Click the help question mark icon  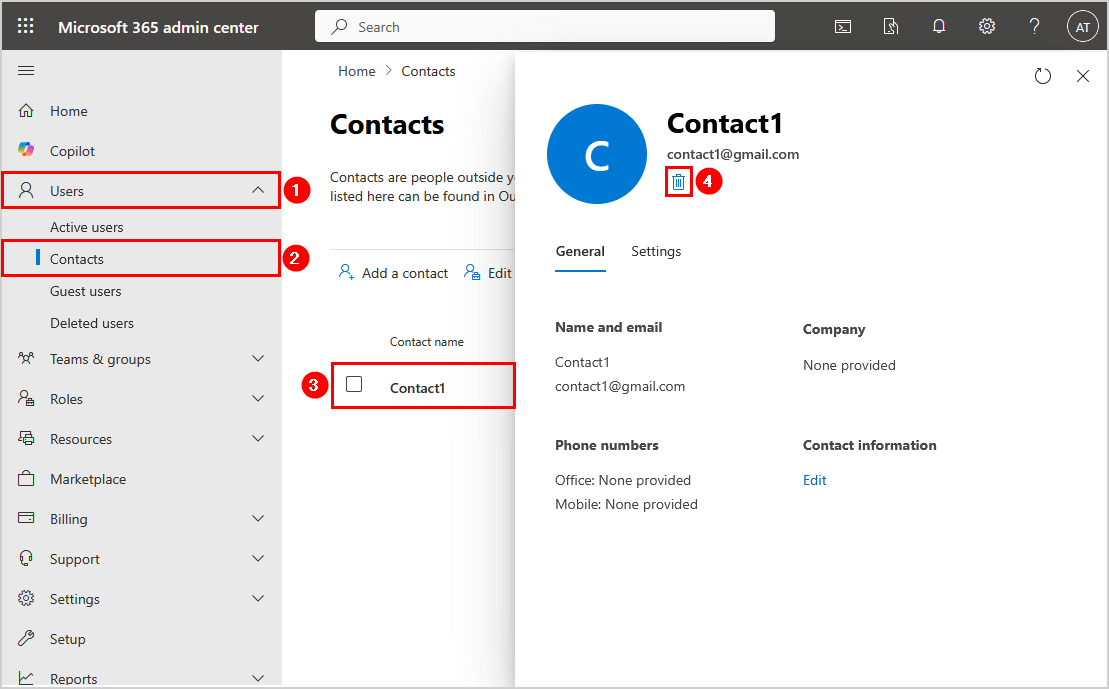[1035, 27]
